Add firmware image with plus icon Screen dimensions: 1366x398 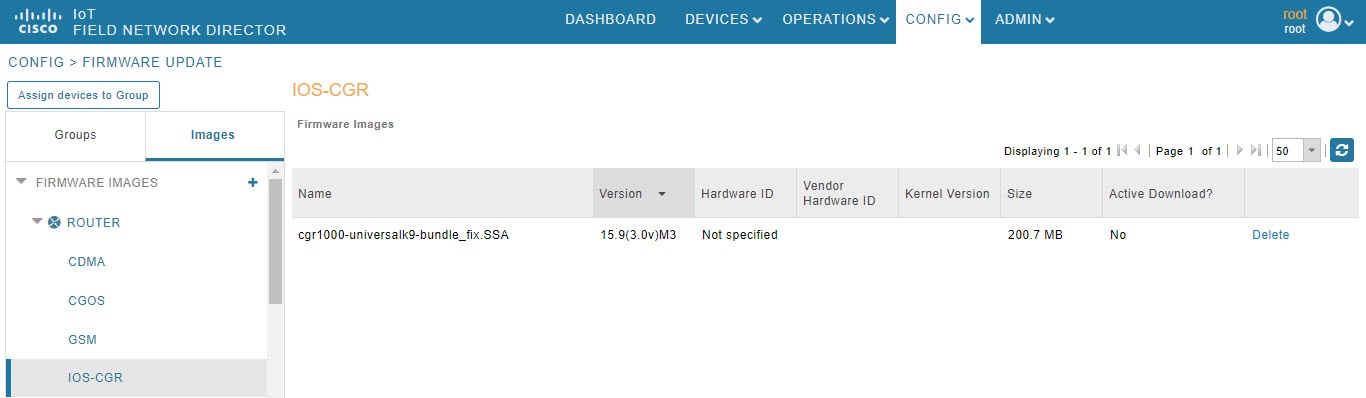pos(253,183)
